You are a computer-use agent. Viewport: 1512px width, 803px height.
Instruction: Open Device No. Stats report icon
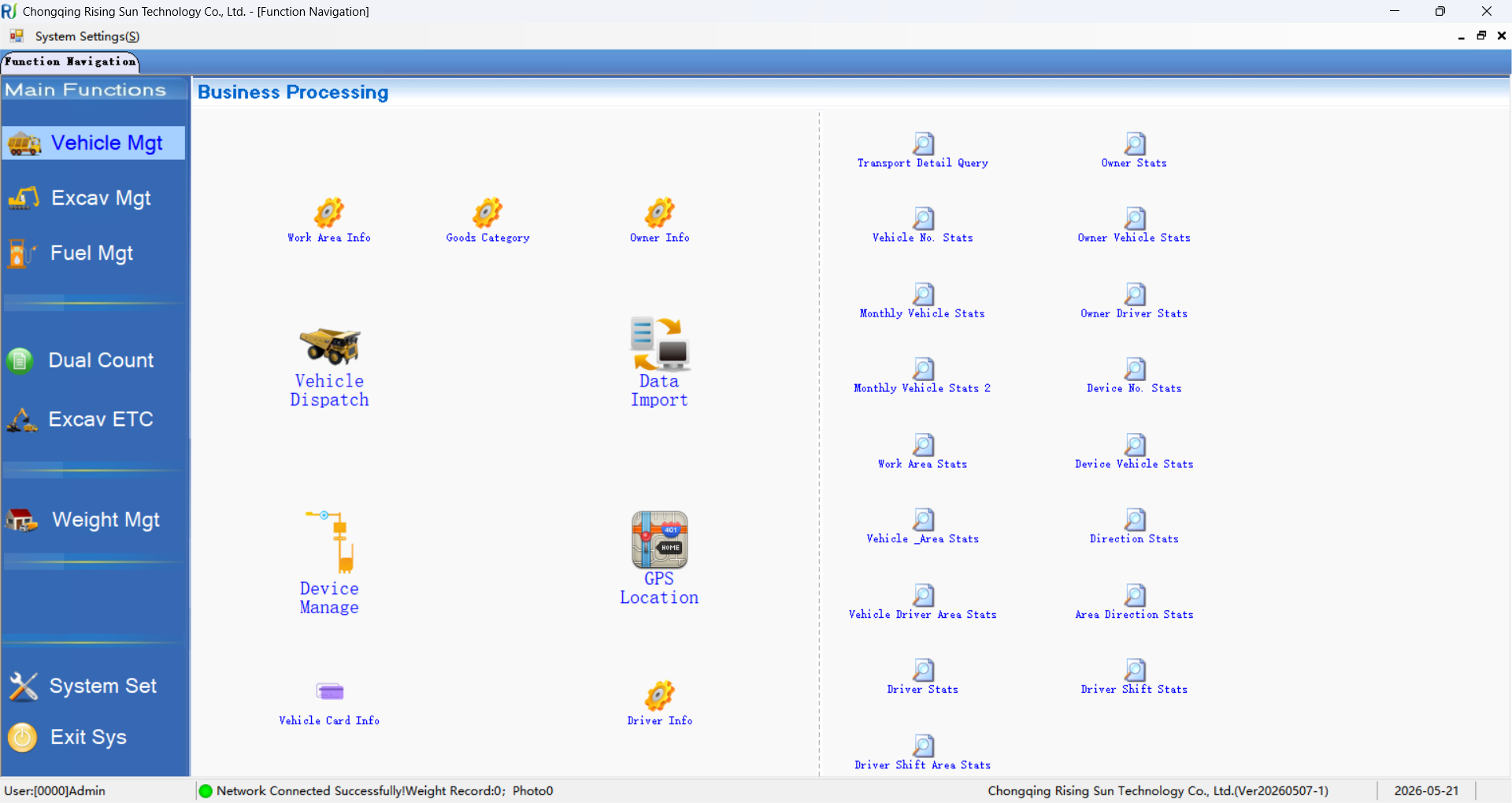click(1135, 369)
